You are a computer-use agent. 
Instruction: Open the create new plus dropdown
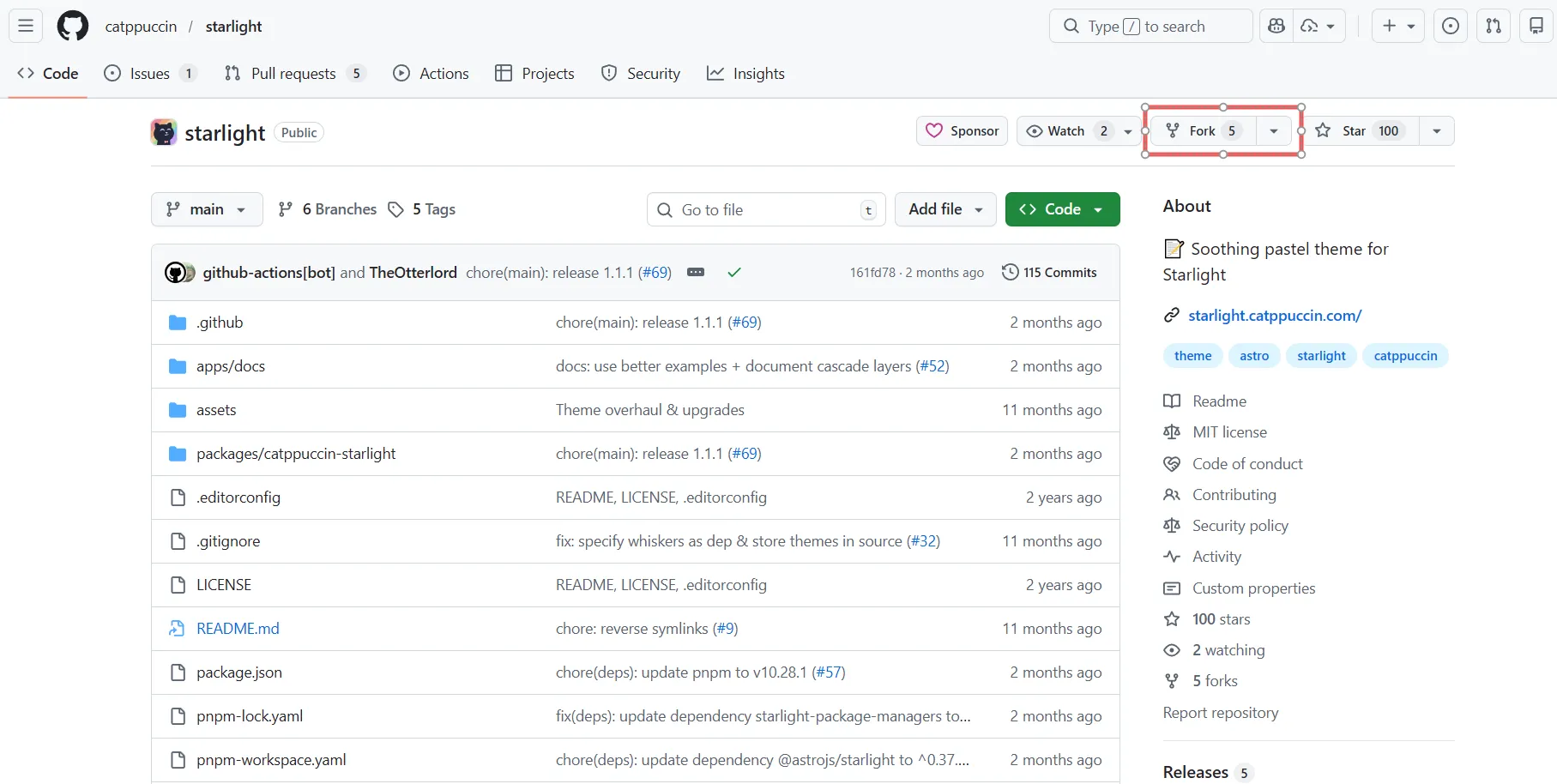pyautogui.click(x=1398, y=26)
